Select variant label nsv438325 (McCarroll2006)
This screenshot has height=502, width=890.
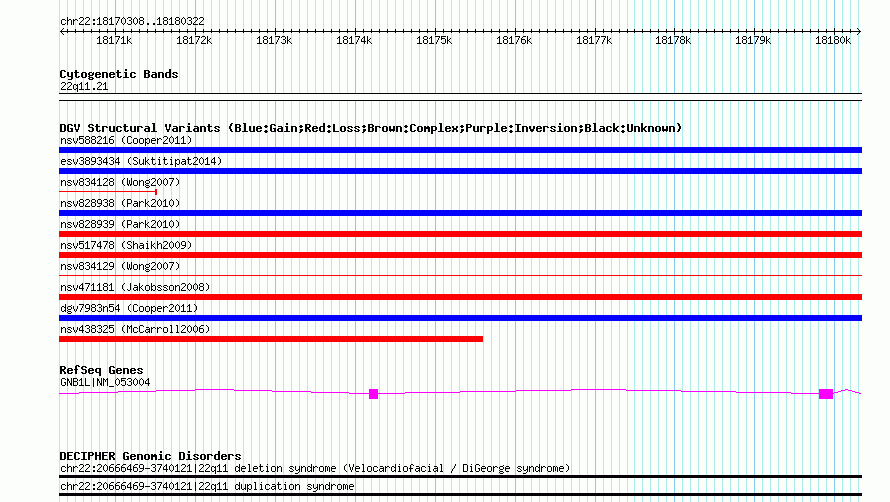click(x=135, y=329)
